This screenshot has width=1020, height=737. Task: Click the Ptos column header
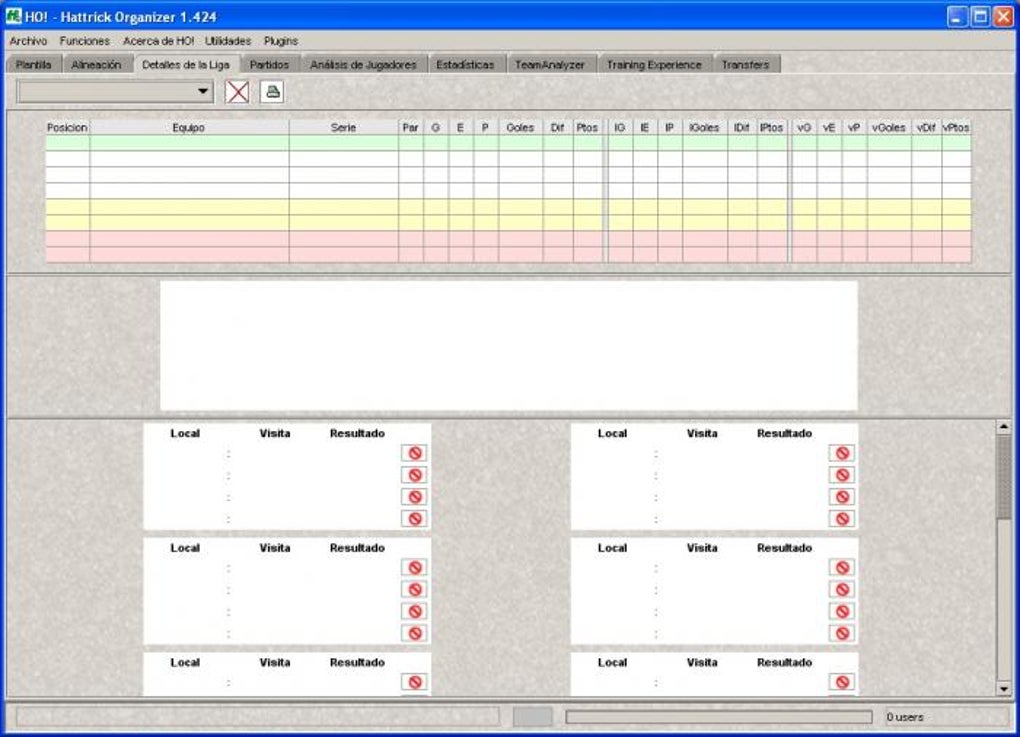(x=587, y=127)
